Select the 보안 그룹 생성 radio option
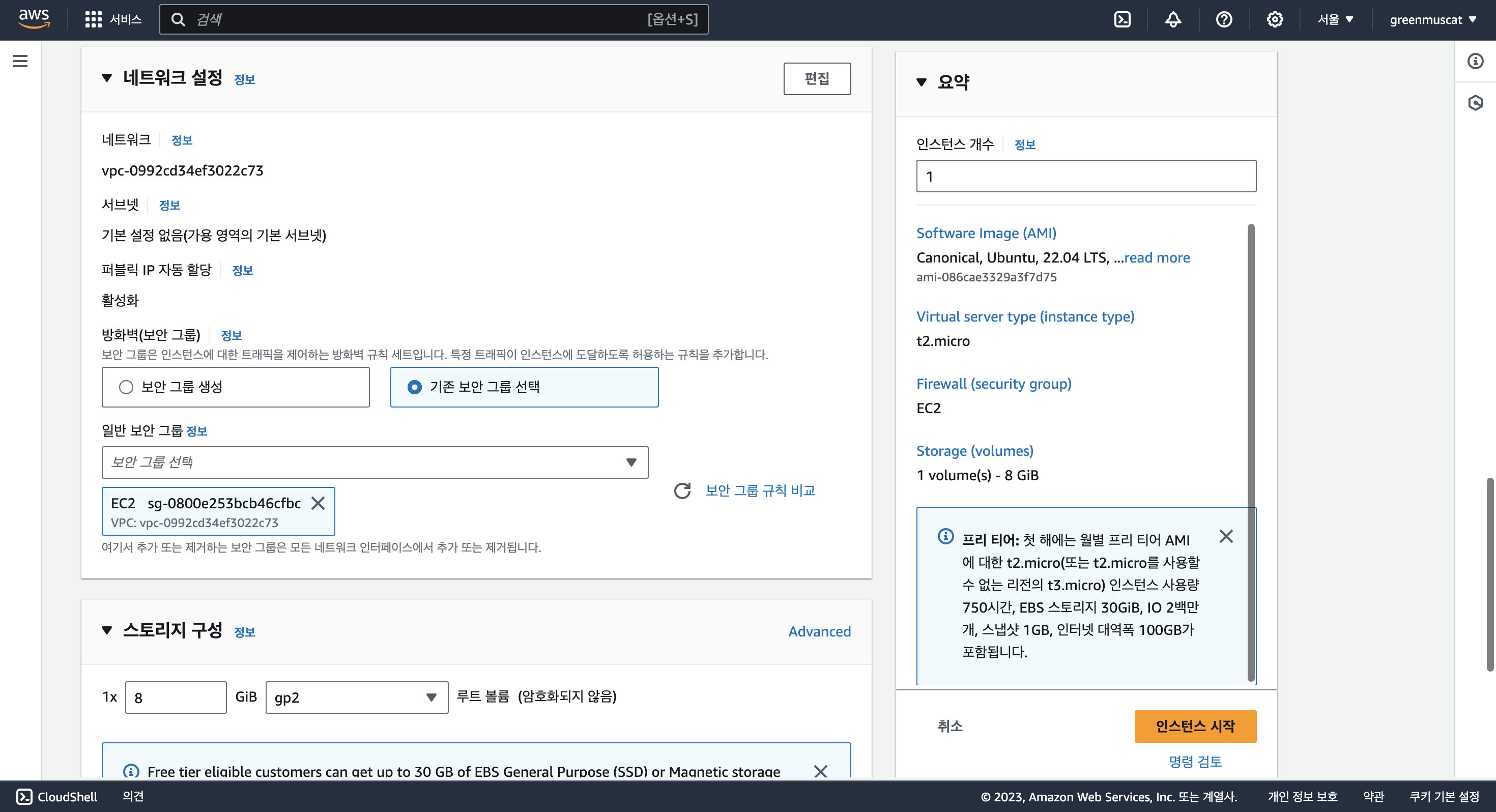This screenshot has width=1496, height=812. point(126,387)
